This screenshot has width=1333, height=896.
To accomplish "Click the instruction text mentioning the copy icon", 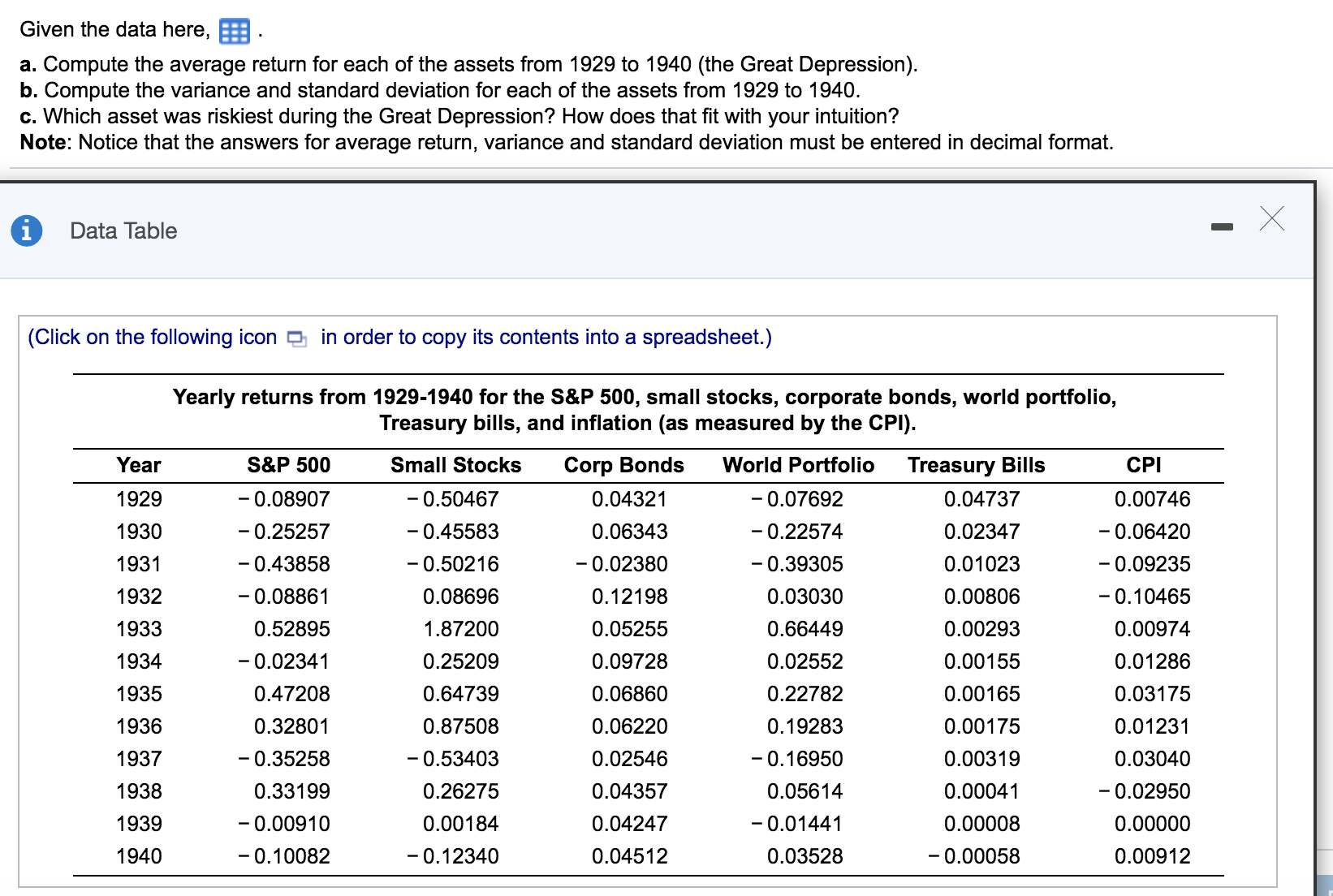I will [x=399, y=338].
